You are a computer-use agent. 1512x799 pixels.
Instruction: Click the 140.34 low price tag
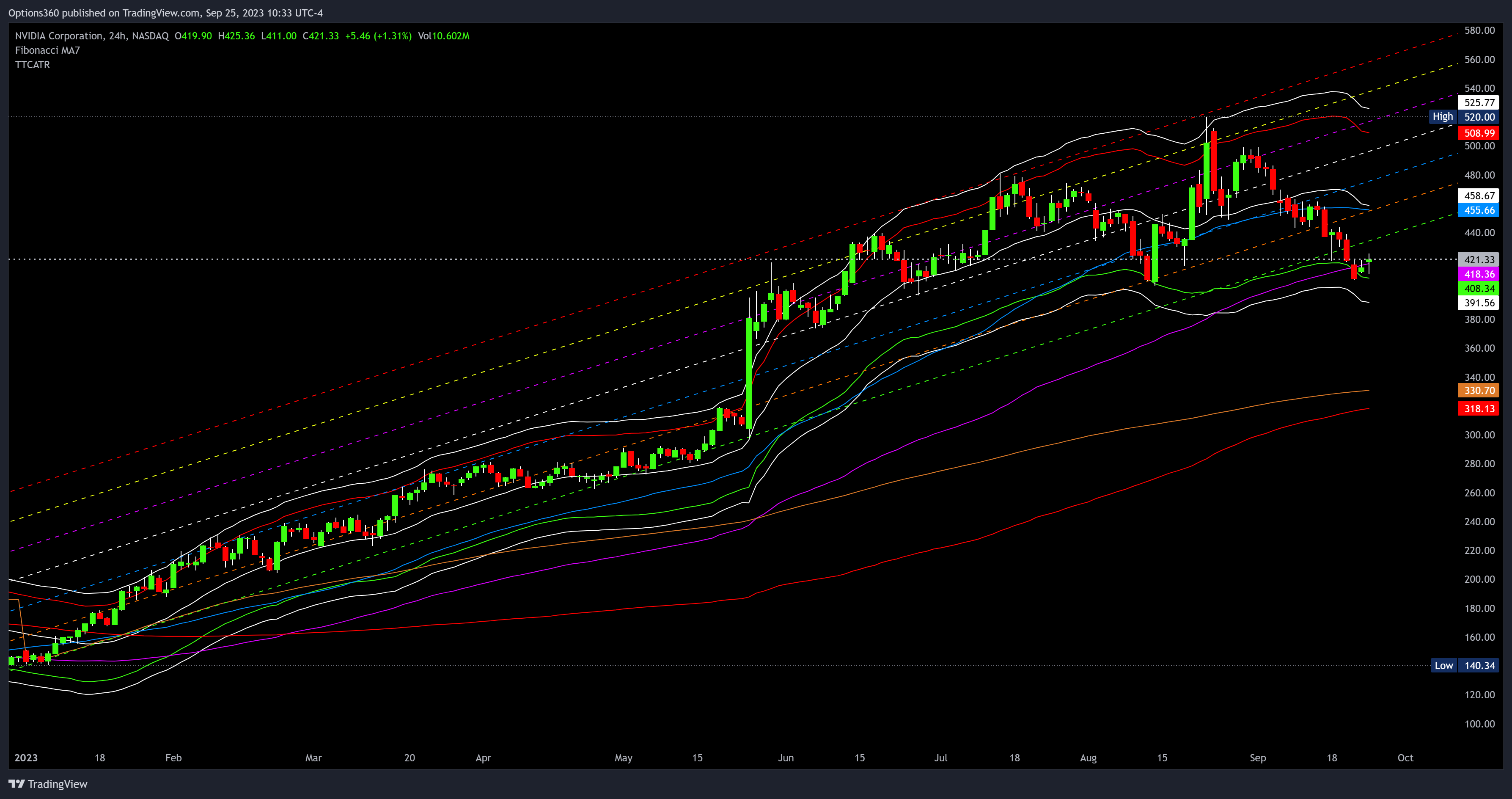click(x=1479, y=665)
